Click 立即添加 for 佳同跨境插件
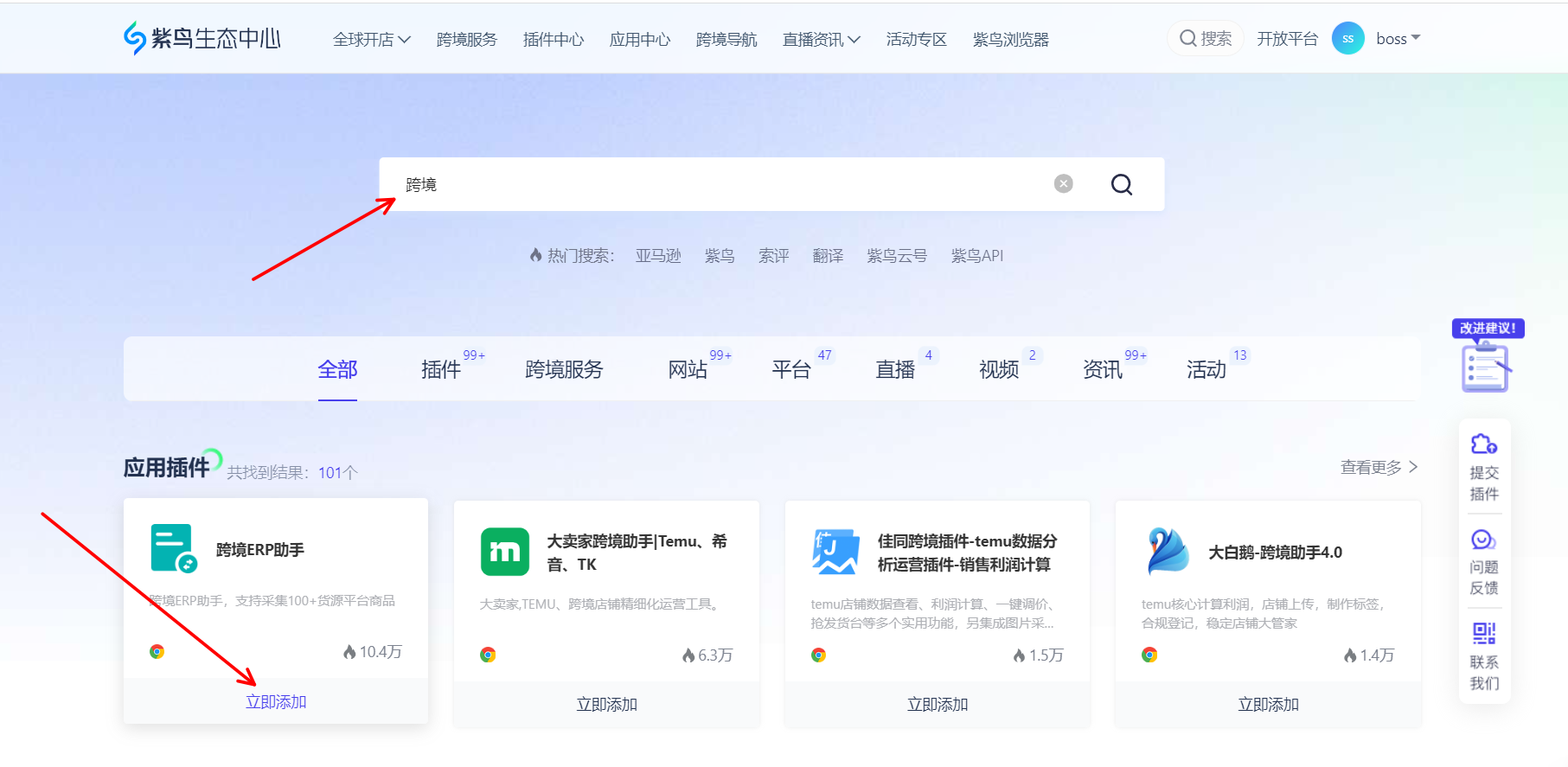The image size is (1568, 767). (x=938, y=705)
